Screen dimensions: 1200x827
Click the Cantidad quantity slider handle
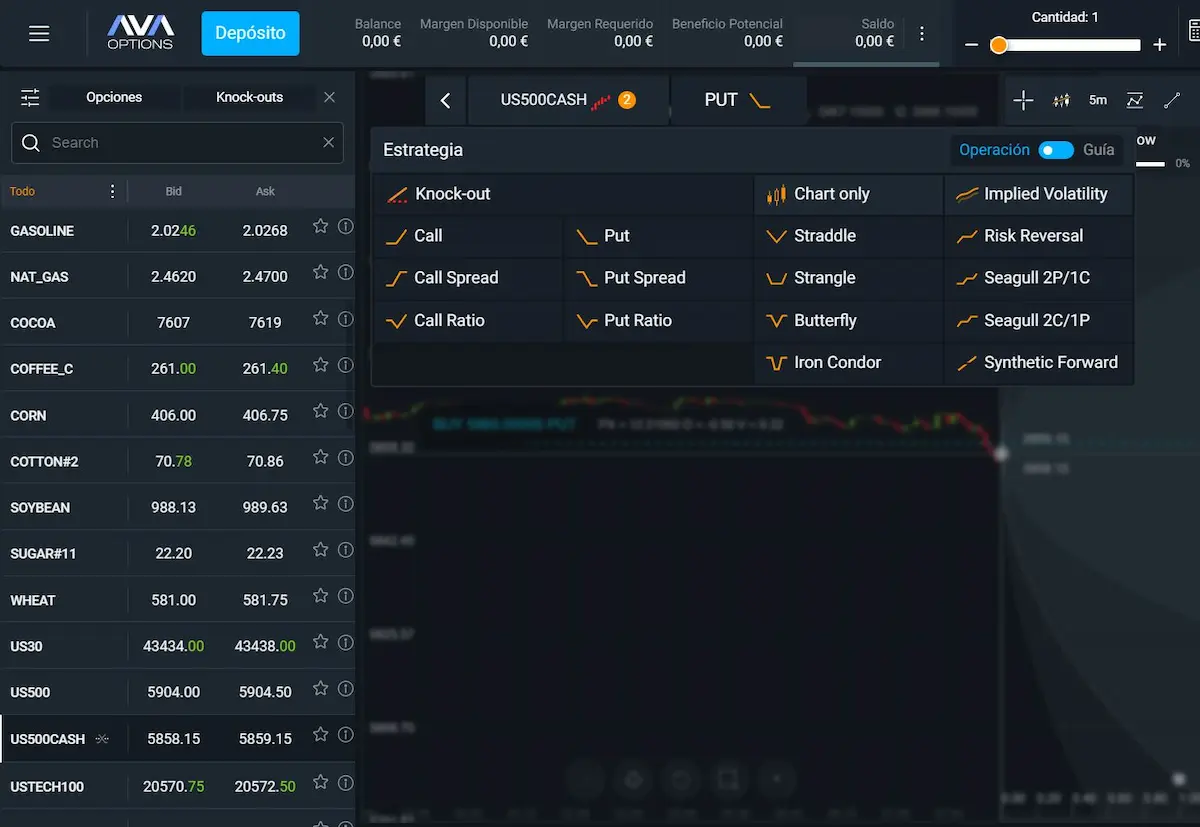click(x=998, y=45)
